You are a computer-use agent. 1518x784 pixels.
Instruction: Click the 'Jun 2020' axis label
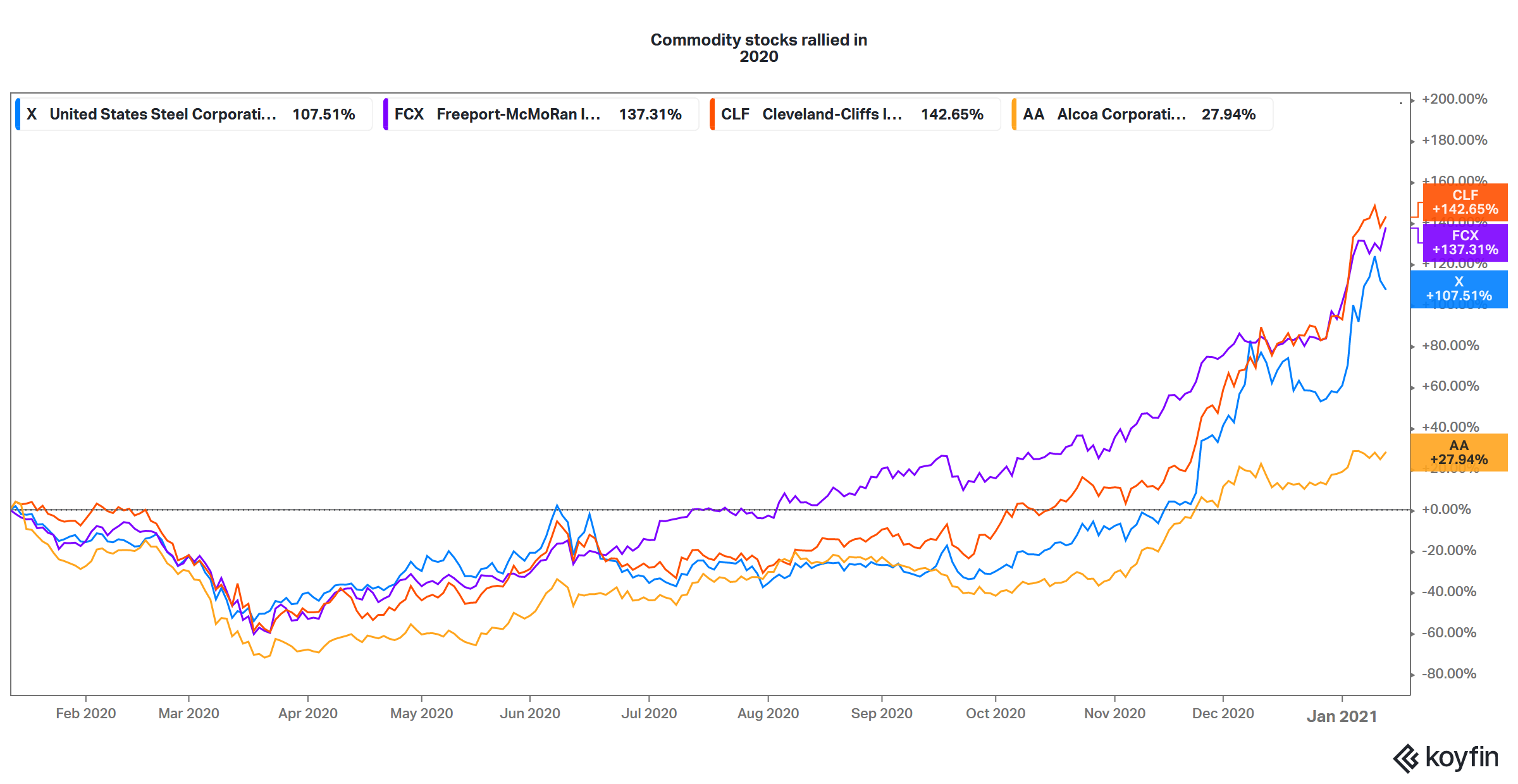pyautogui.click(x=530, y=713)
